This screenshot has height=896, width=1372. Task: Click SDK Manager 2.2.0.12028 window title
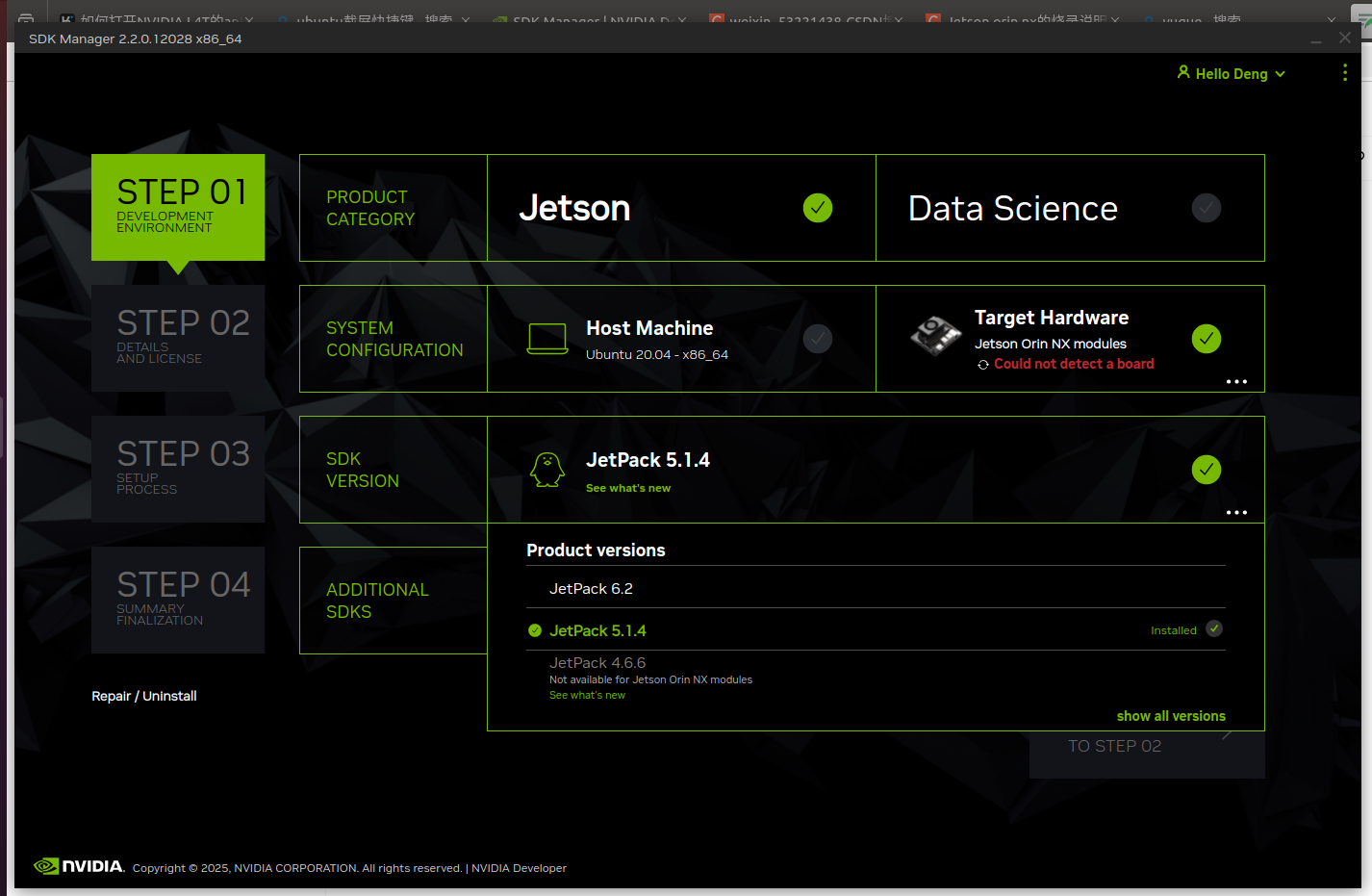tap(136, 38)
